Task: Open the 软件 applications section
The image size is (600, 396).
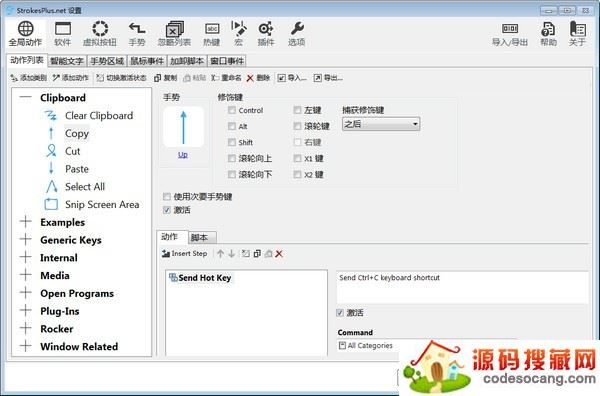Action: click(x=63, y=34)
